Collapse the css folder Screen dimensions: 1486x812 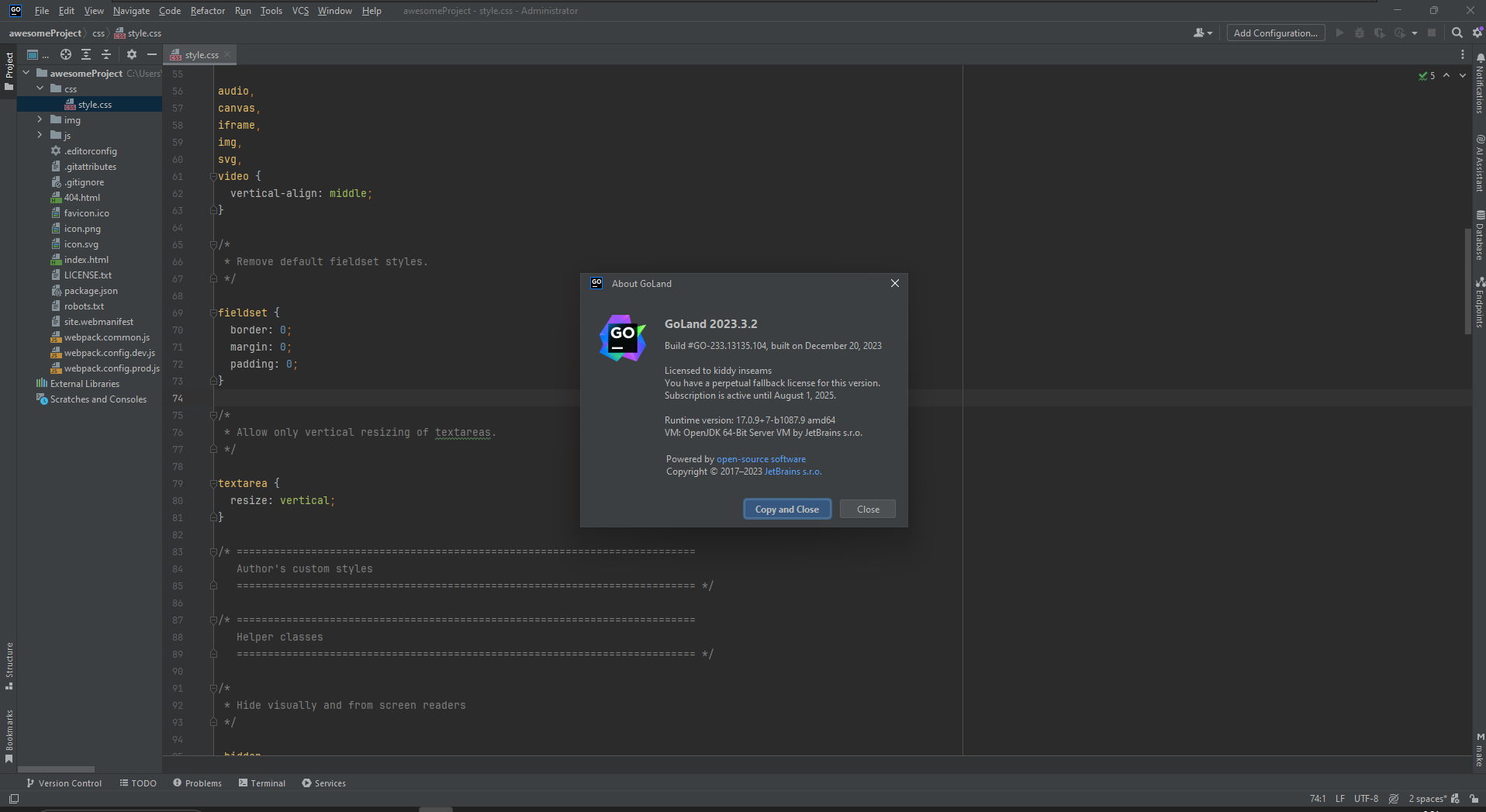(x=40, y=88)
